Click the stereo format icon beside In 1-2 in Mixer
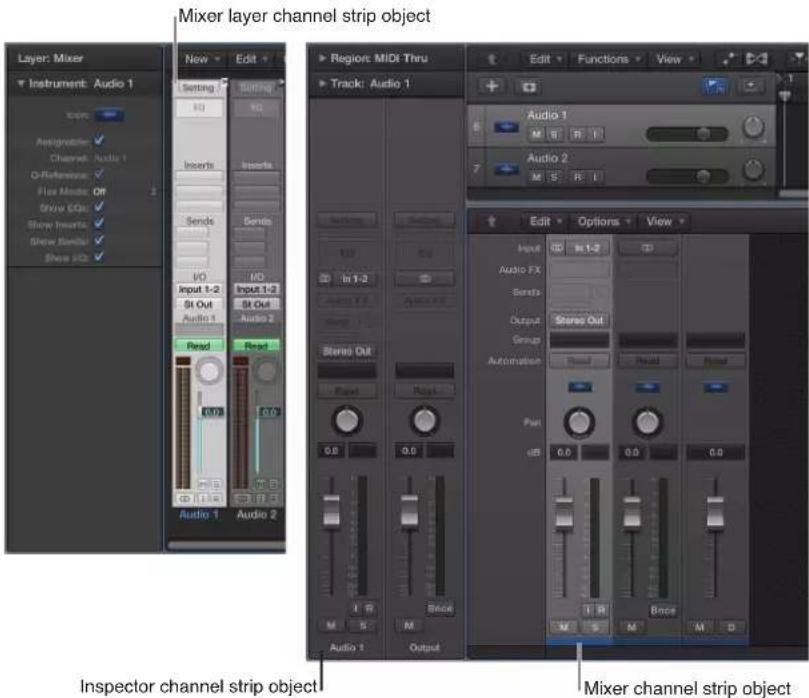809x698 pixels. click(x=557, y=248)
